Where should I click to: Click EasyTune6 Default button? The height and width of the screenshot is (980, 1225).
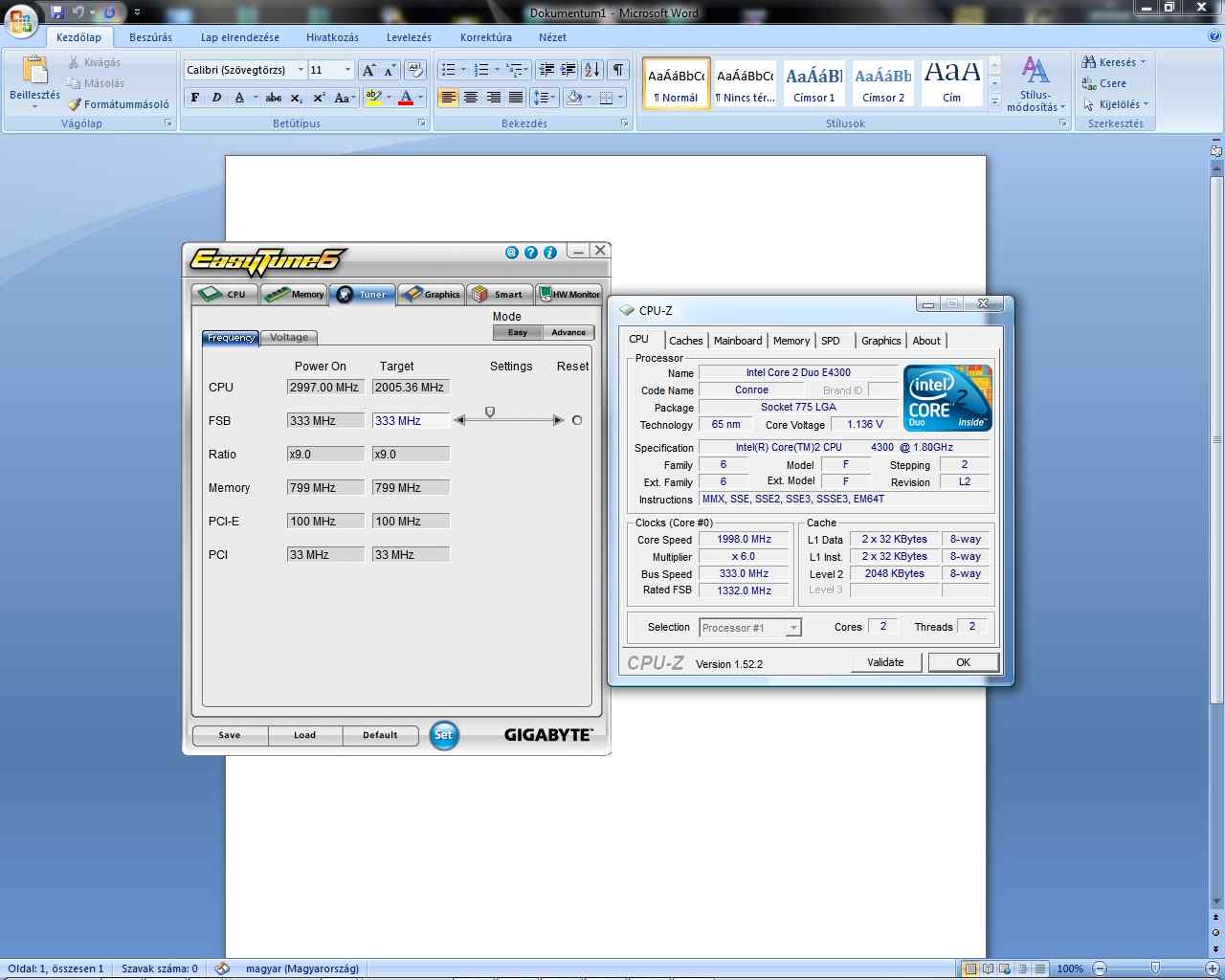coord(380,735)
